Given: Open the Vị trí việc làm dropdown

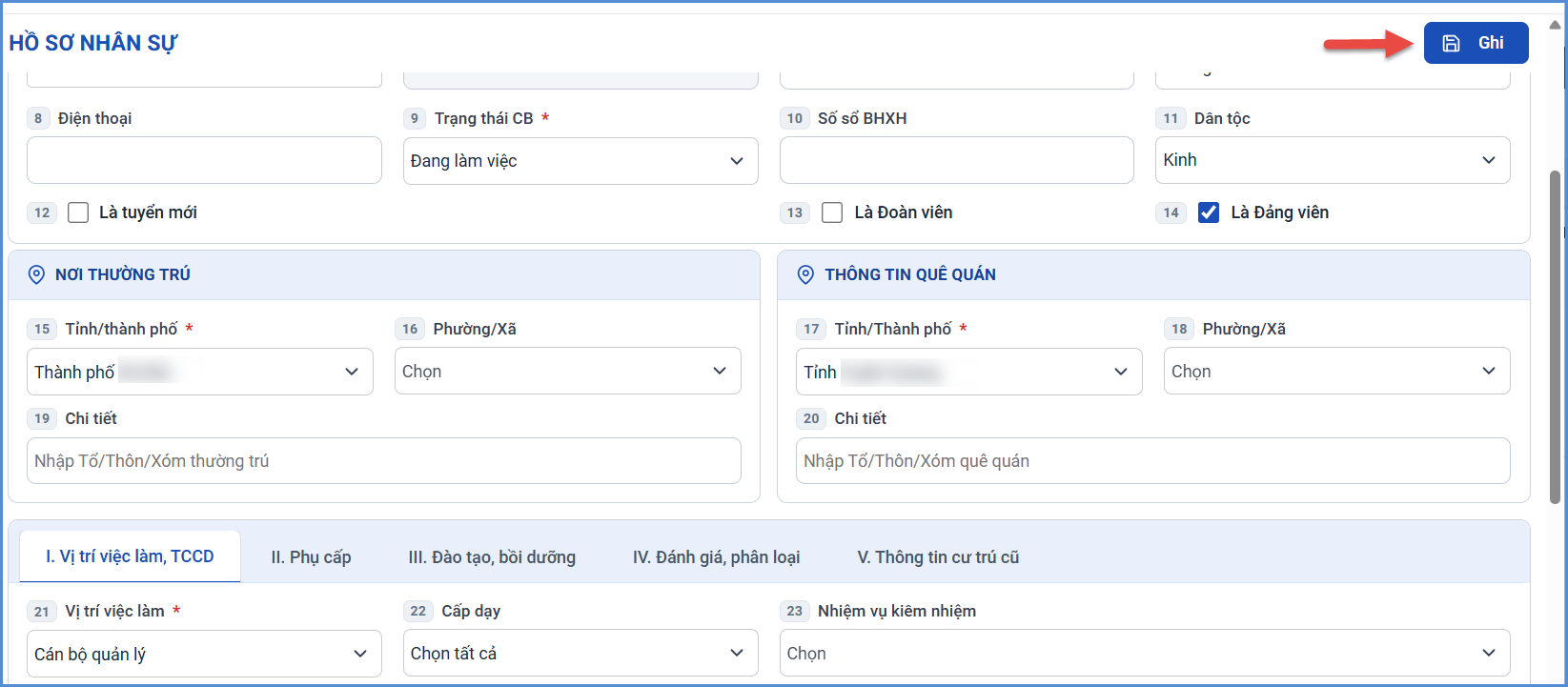Looking at the screenshot, I should [x=204, y=654].
